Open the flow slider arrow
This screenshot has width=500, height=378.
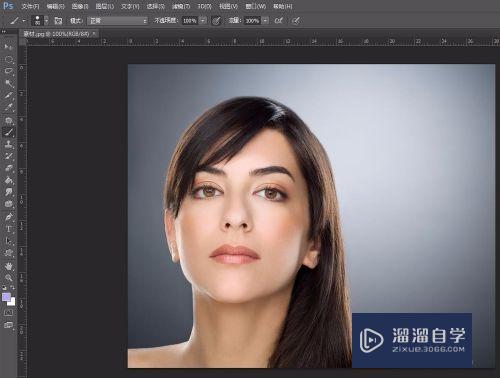point(265,21)
